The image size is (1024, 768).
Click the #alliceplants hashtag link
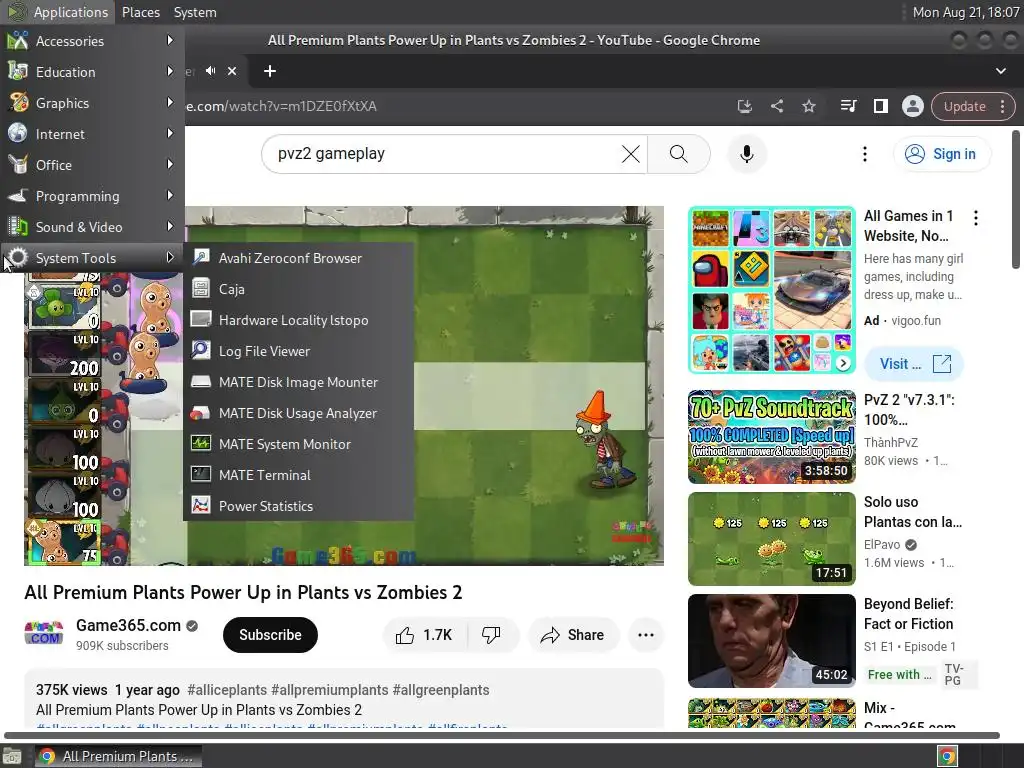[x=227, y=690]
